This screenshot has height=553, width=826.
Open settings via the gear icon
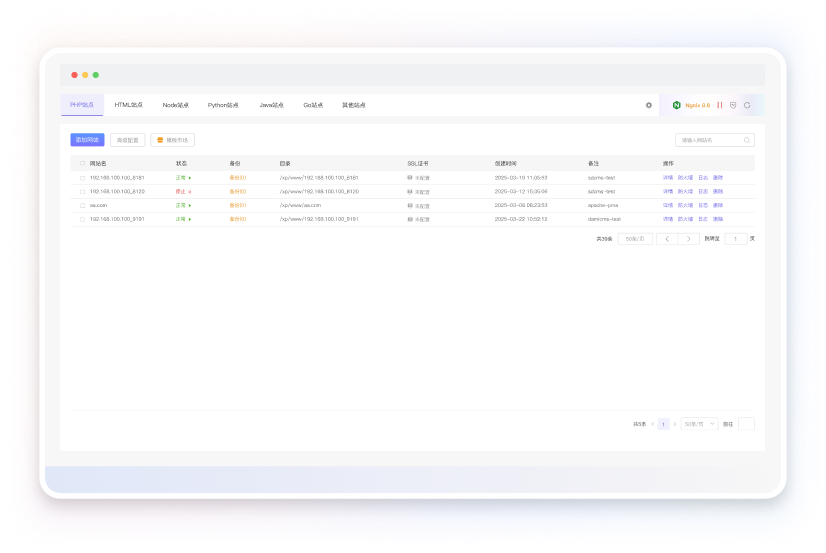pos(648,105)
